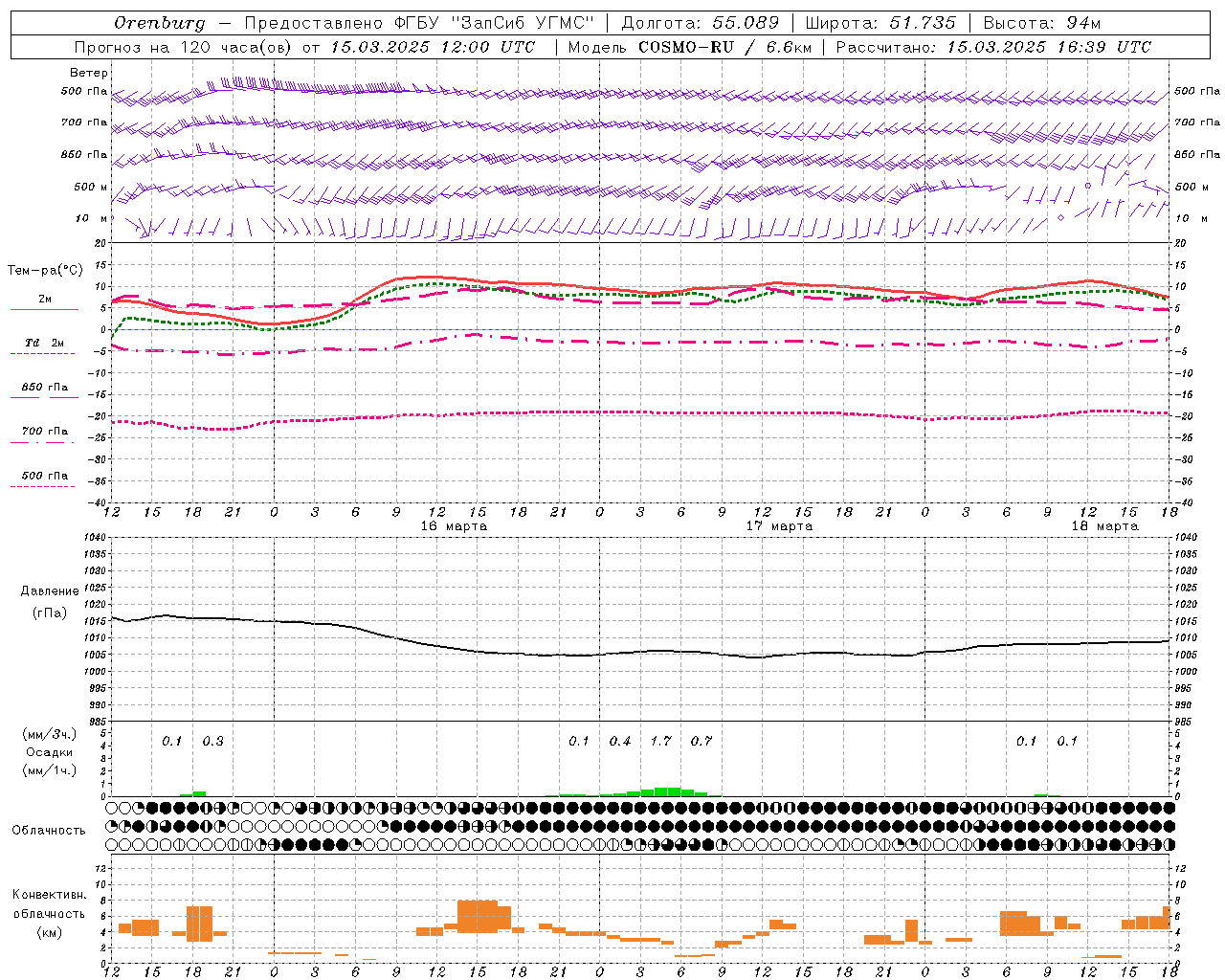Click the Orenburg station title
This screenshot has width=1225, height=980.
click(159, 23)
